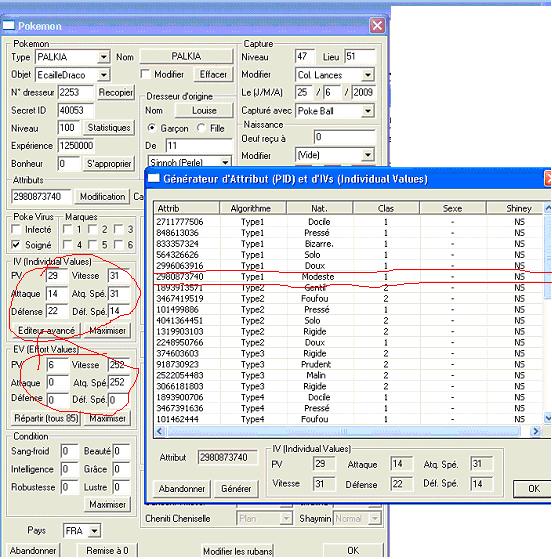Click the Recopier button
This screenshot has width=552, height=559.
tap(116, 92)
